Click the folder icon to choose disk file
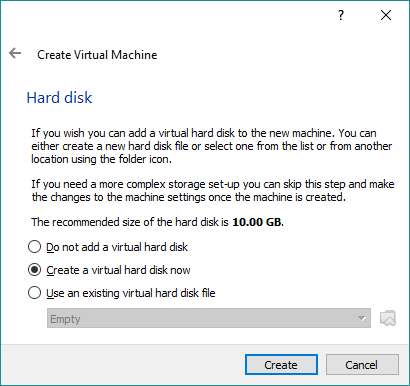Screen dimensions: 410x386 coord(388,318)
